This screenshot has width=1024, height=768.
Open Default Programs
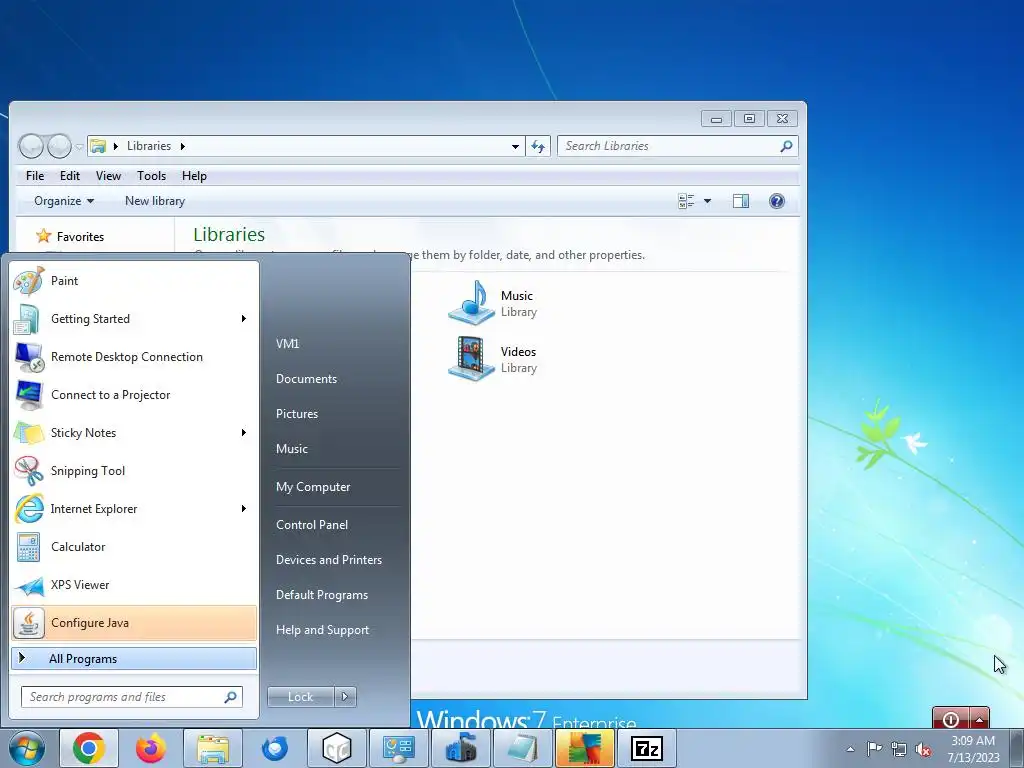[x=321, y=595]
